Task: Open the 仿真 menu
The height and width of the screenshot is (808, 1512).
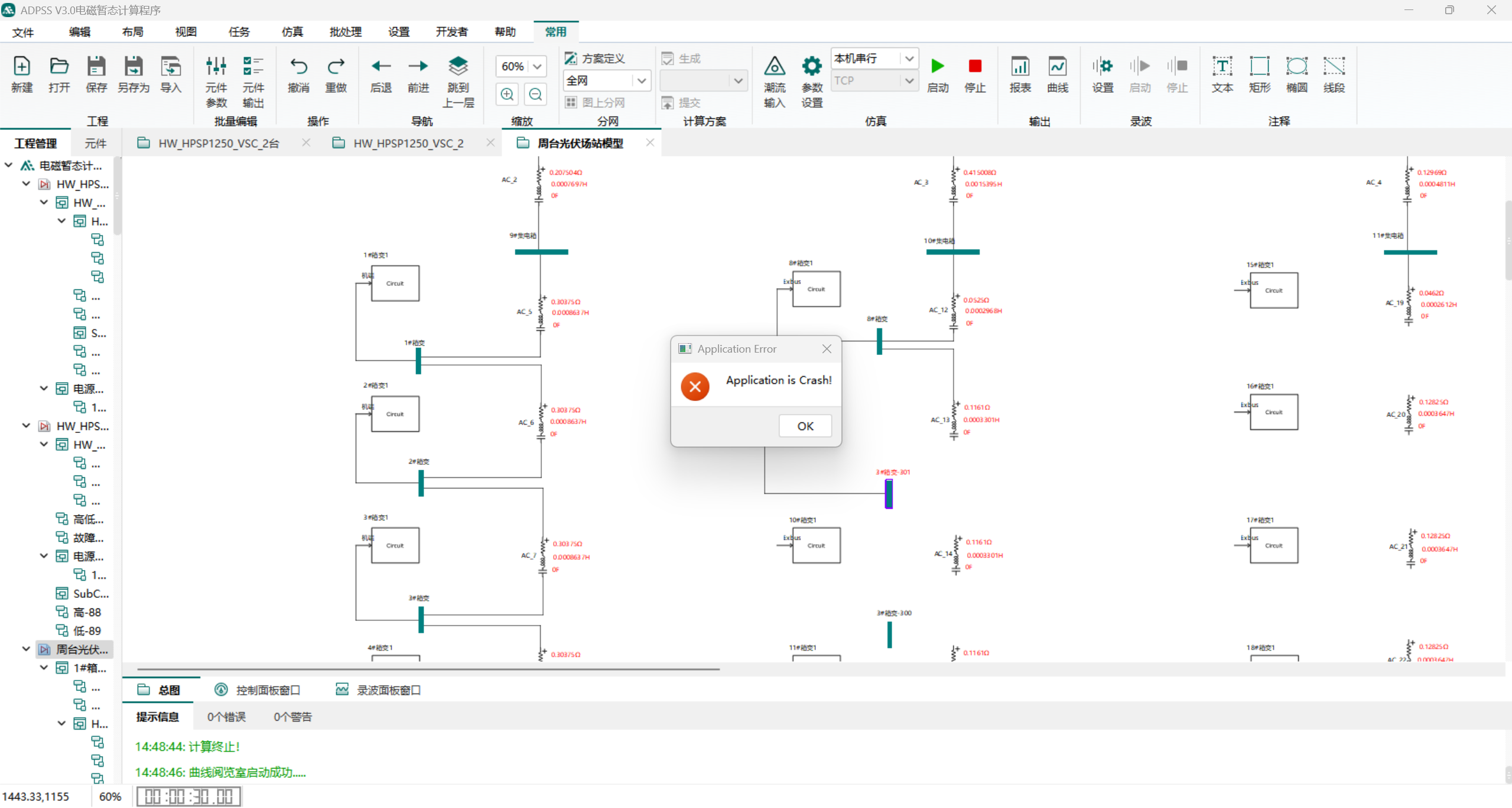Action: pos(292,32)
